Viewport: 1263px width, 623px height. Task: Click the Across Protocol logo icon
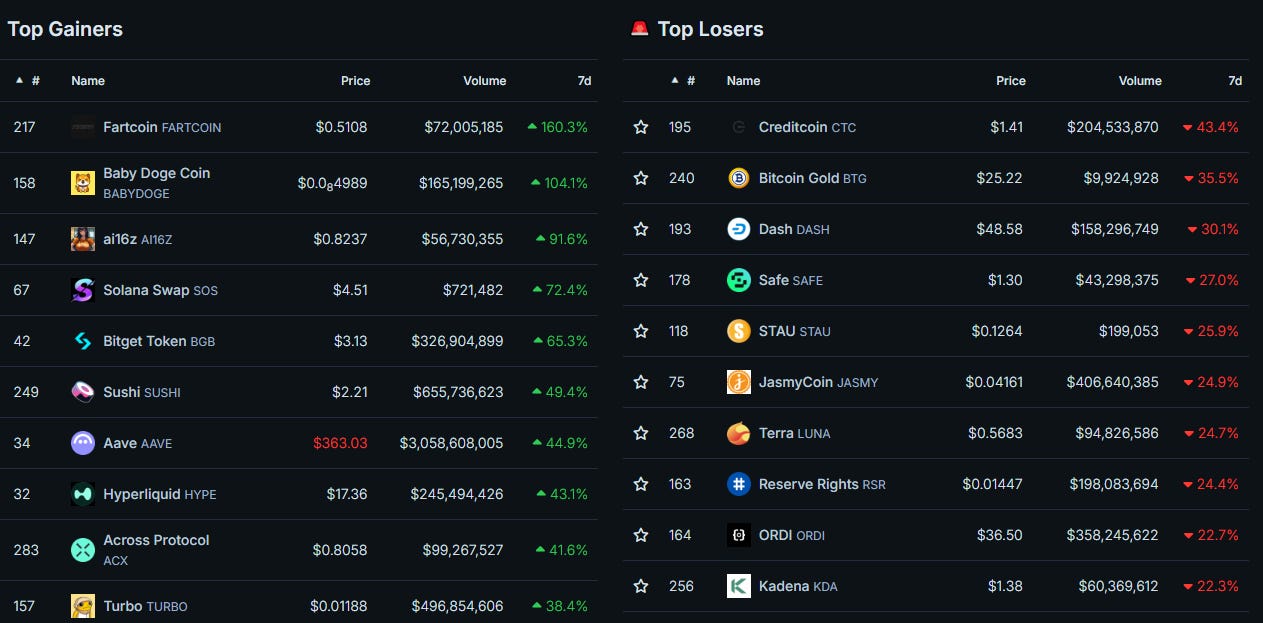[83, 550]
